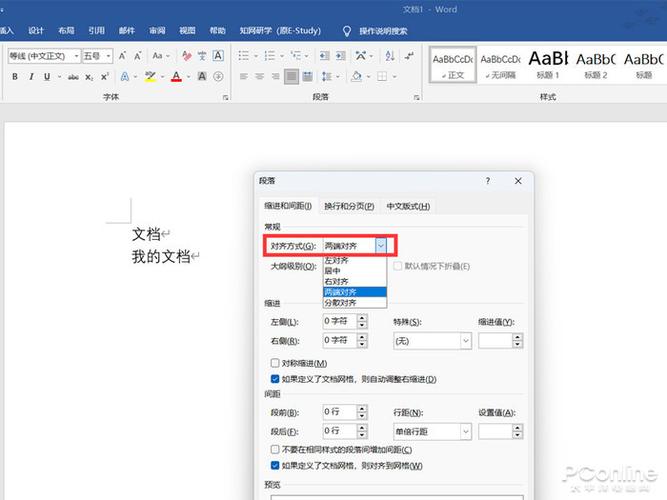Screen dimensions: 667x500
Task: Open font color picker
Action: click(188, 77)
